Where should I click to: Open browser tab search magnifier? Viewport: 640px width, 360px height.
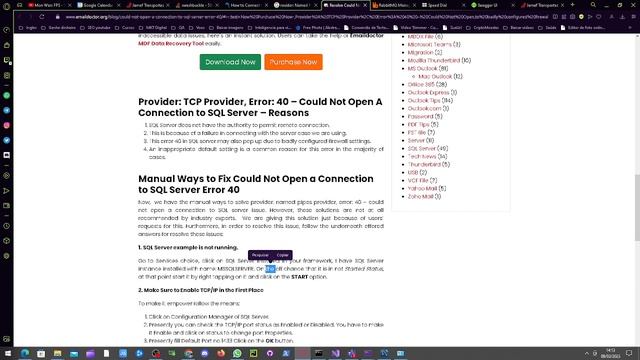pos(593,5)
